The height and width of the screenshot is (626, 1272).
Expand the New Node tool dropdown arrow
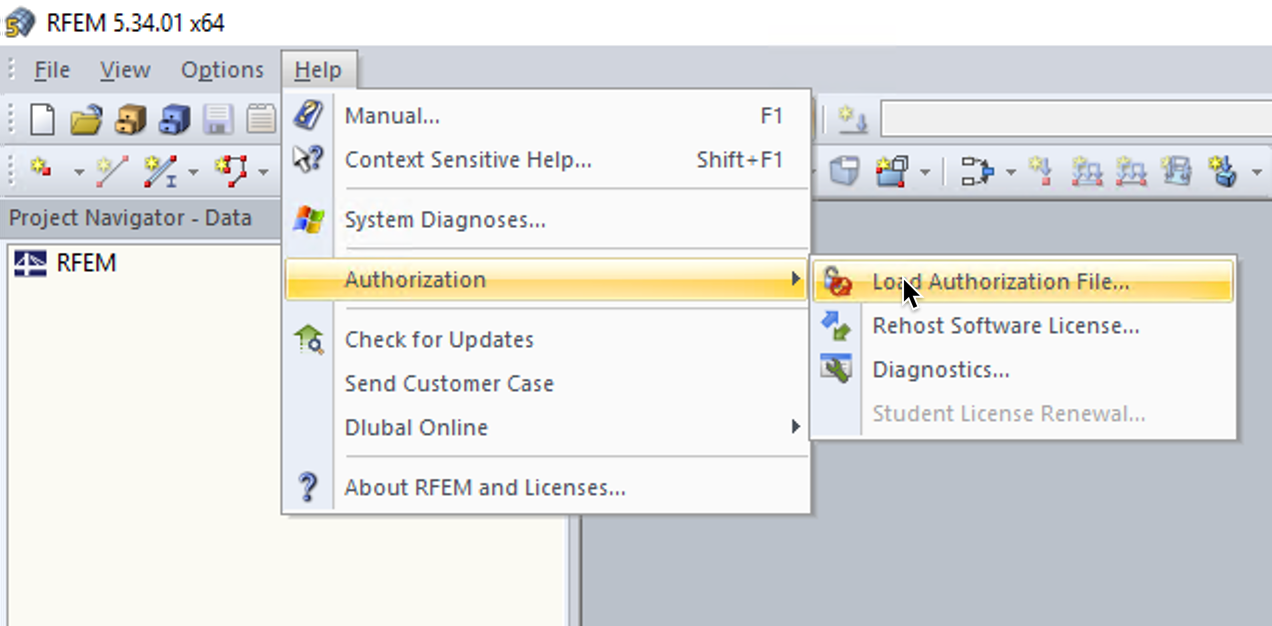79,173
